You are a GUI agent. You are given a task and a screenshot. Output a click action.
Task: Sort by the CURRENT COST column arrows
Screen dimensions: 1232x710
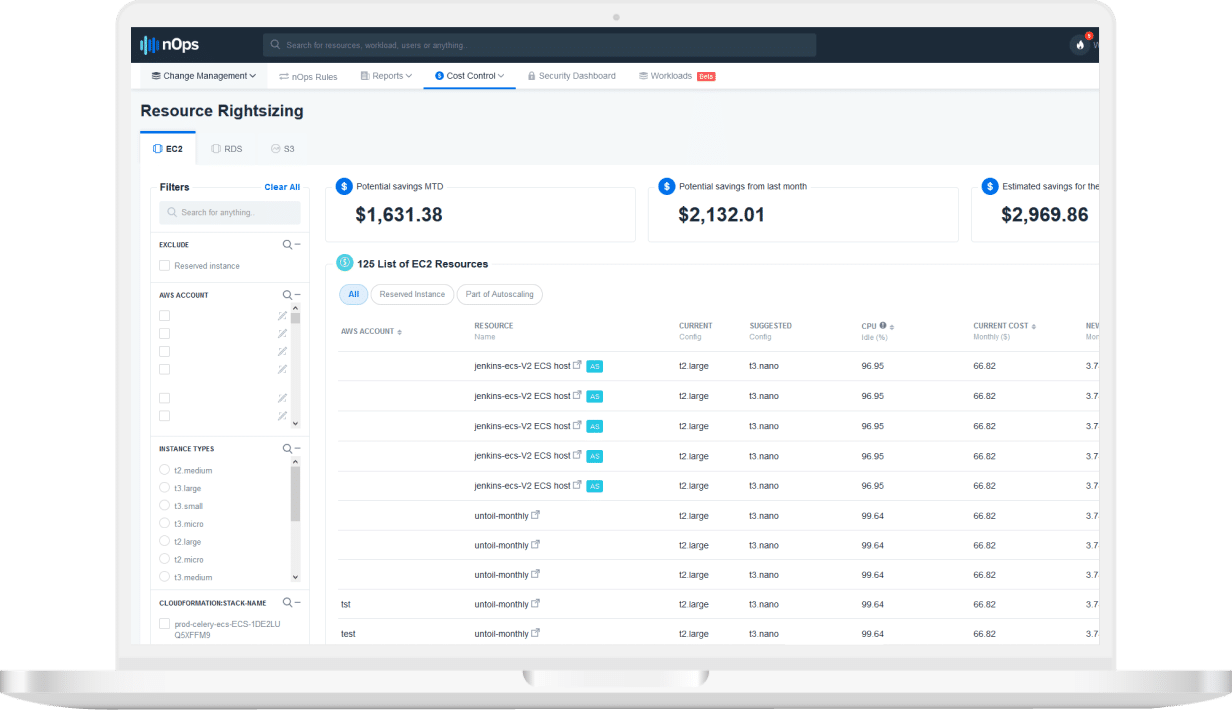pos(1034,326)
